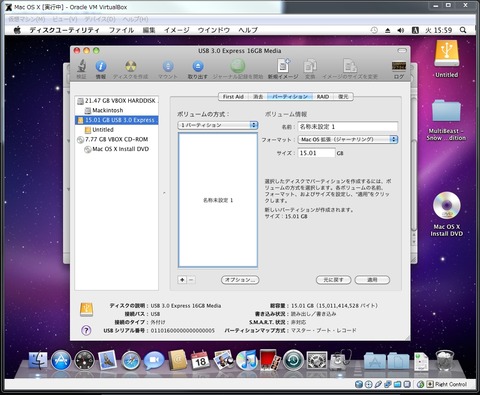
Task: Click Disk Utility icon in the Dock
Action: tap(340, 360)
